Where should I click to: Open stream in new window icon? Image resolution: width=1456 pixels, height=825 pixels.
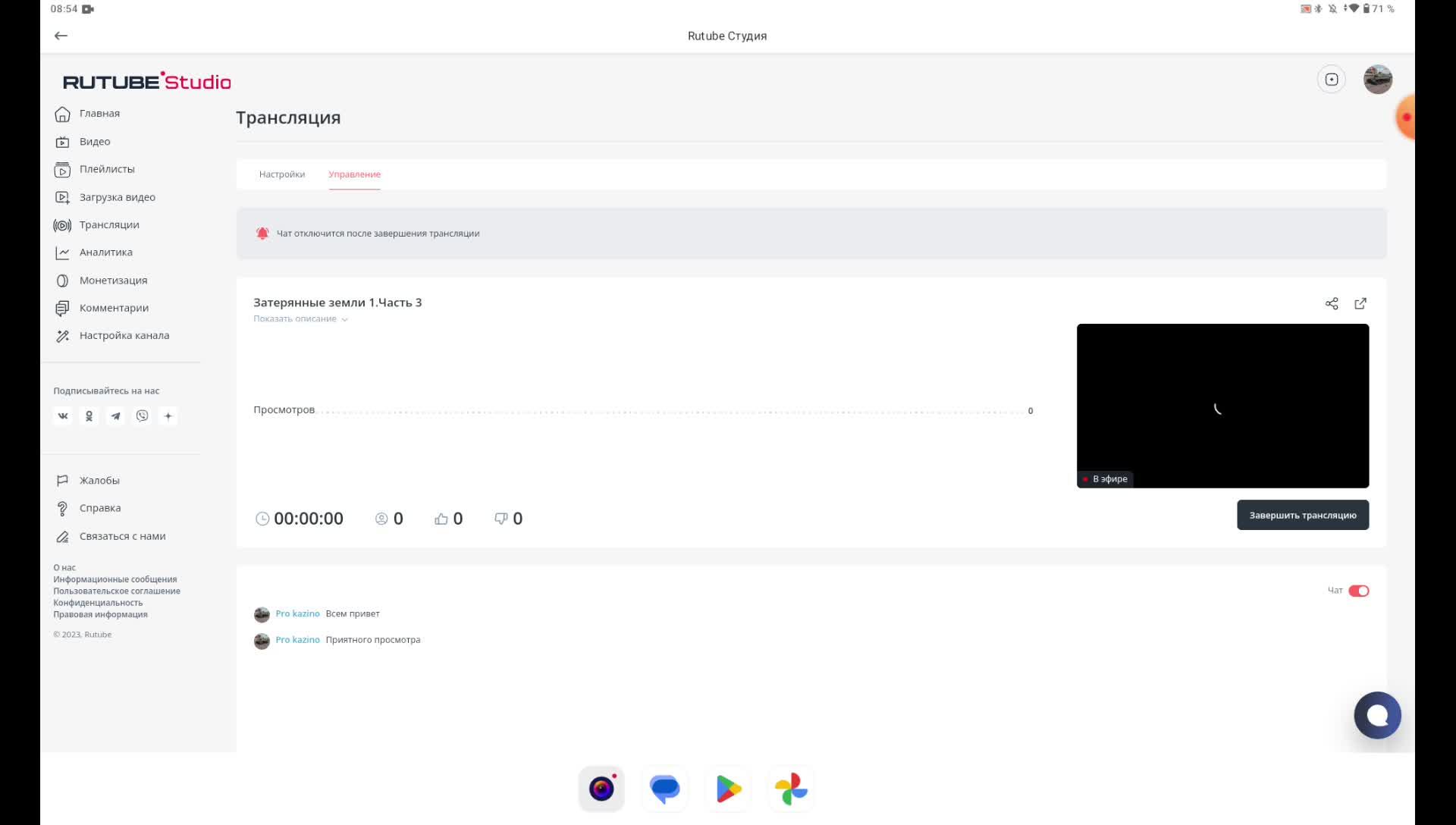[x=1360, y=303]
